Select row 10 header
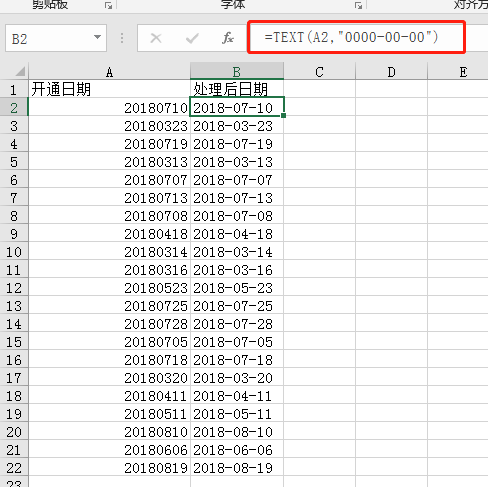488x487 pixels. [14, 252]
